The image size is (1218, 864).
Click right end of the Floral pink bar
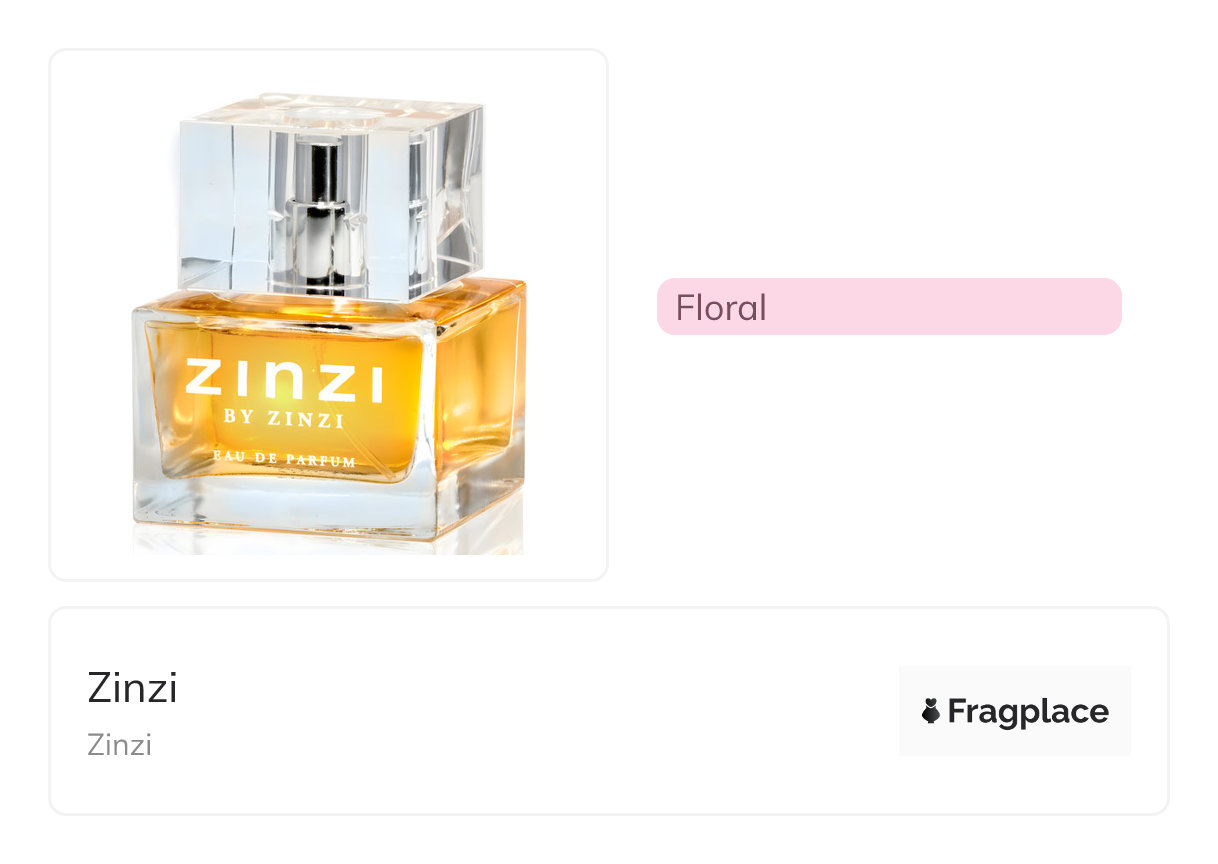[1100, 307]
